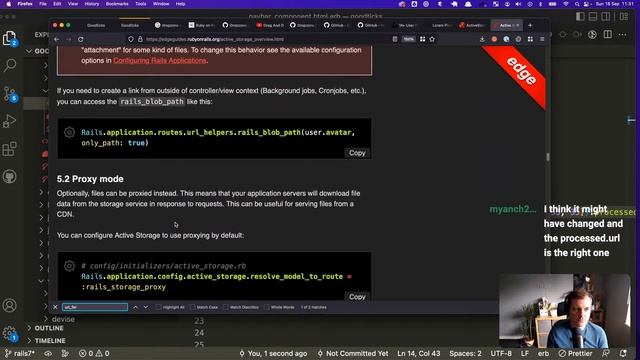Click UTF-8 encoding in status bar
Viewport: 640px width, 360px height.
(501, 353)
